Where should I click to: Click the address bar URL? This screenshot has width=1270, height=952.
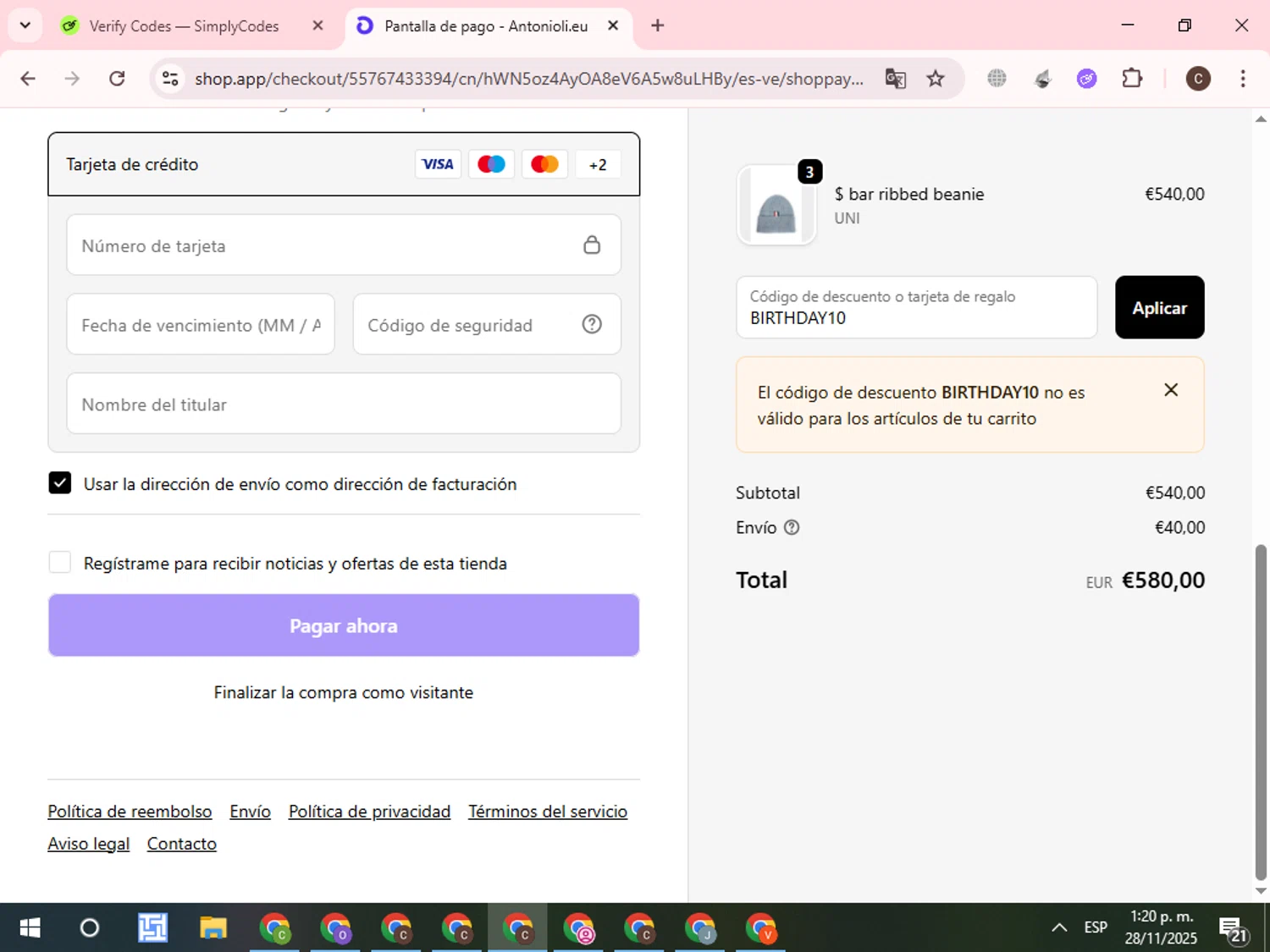pyautogui.click(x=529, y=79)
